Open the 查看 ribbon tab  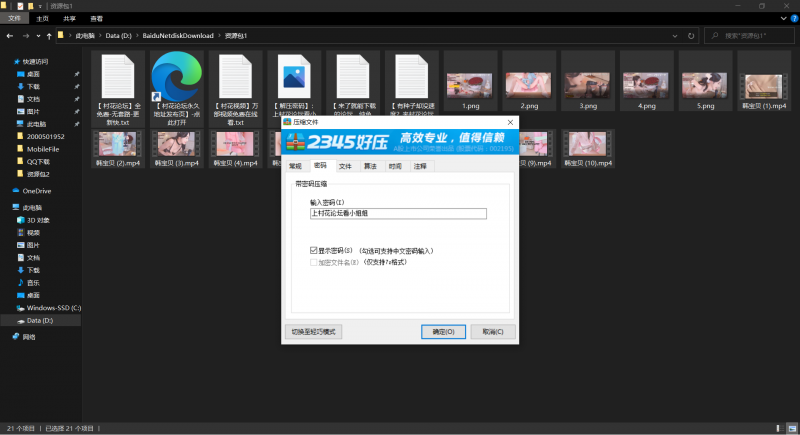96,18
